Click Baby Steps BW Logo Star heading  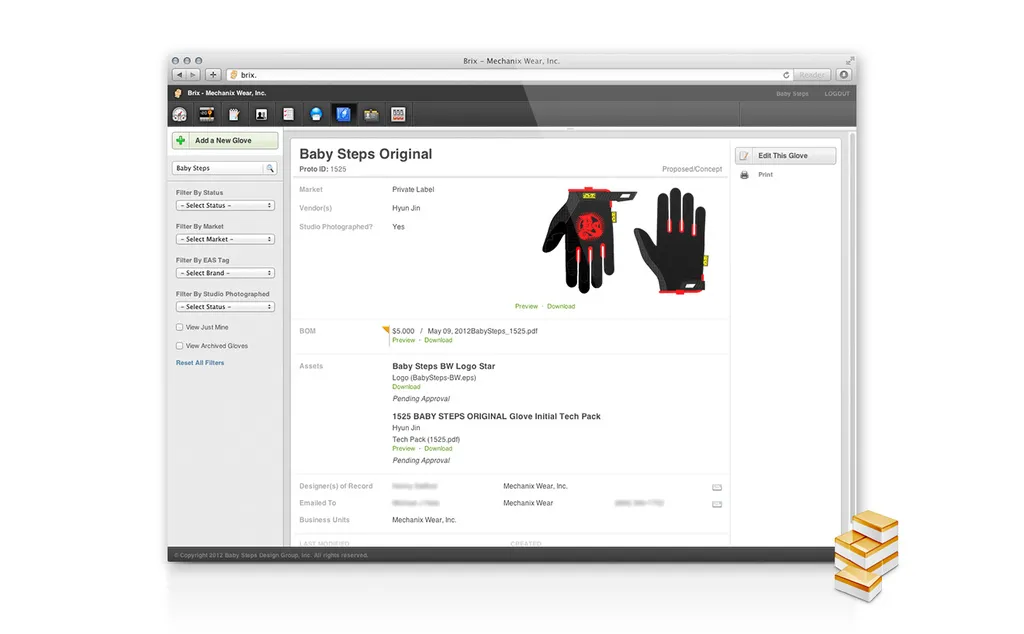[x=443, y=366]
